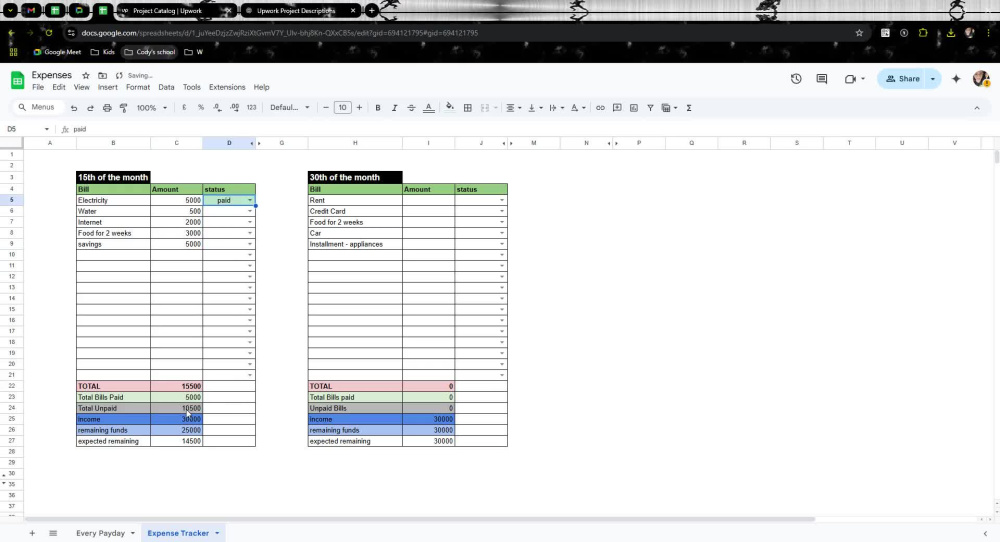Open the Google Meet bookmark

tap(57, 52)
